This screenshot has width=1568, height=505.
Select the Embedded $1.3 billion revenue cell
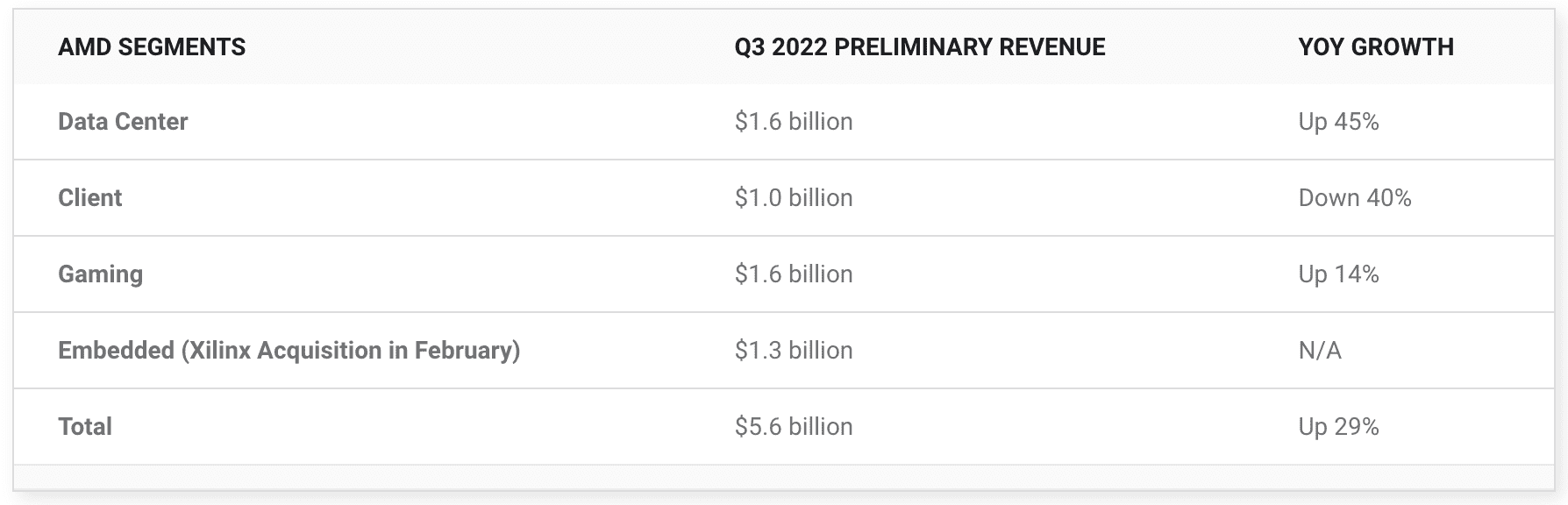click(x=794, y=350)
